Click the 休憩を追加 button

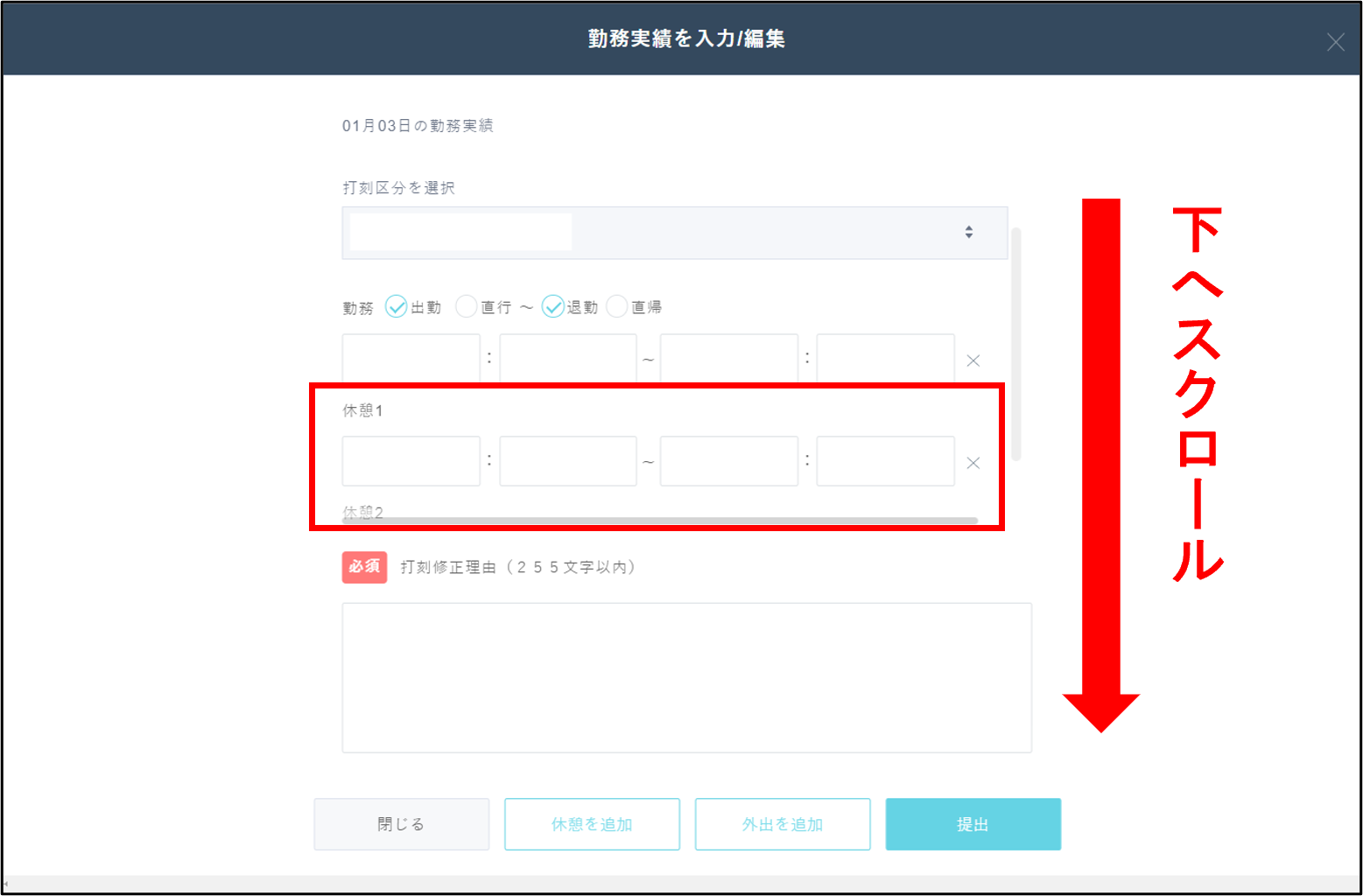pos(592,824)
